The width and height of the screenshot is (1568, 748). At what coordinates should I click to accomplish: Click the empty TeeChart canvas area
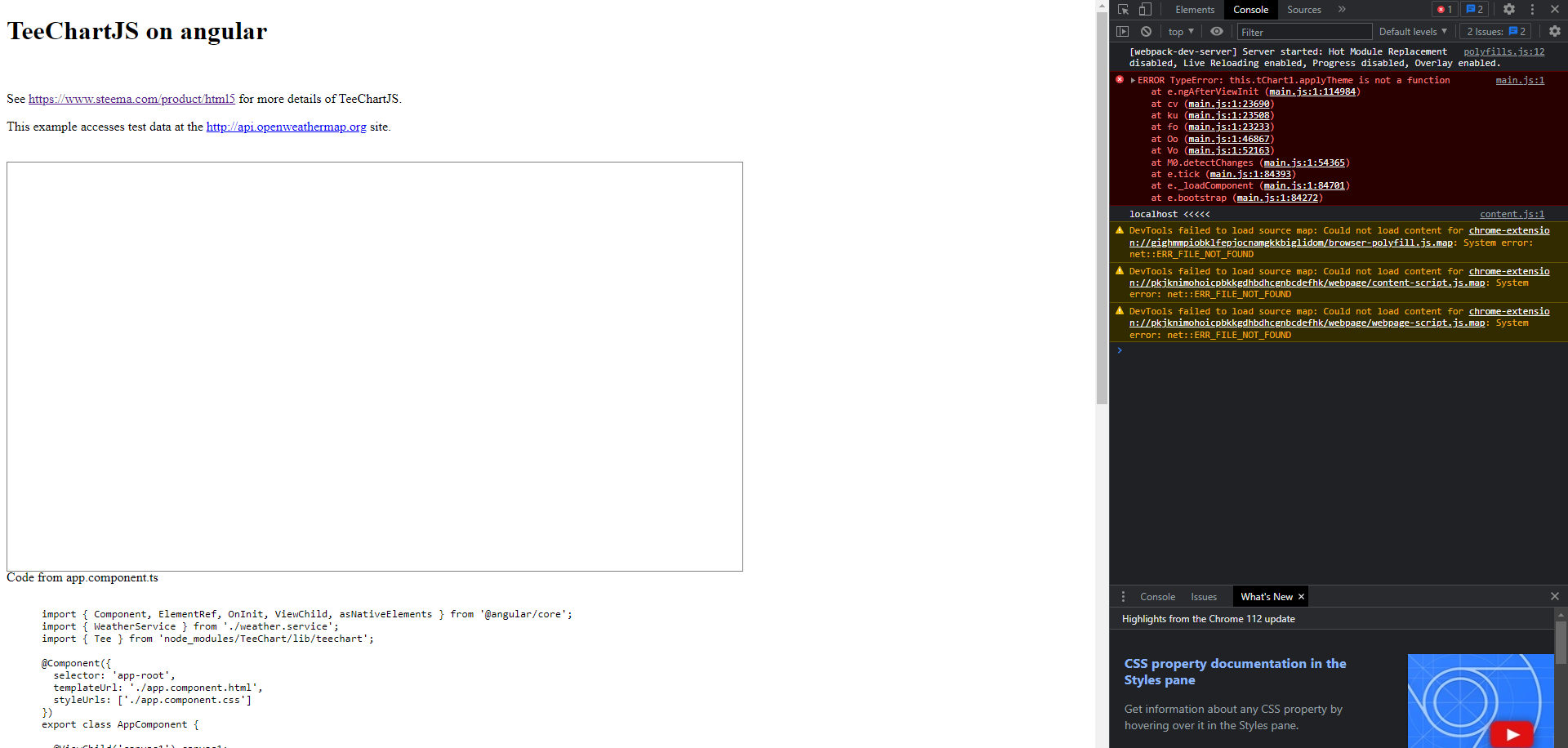tap(375, 367)
